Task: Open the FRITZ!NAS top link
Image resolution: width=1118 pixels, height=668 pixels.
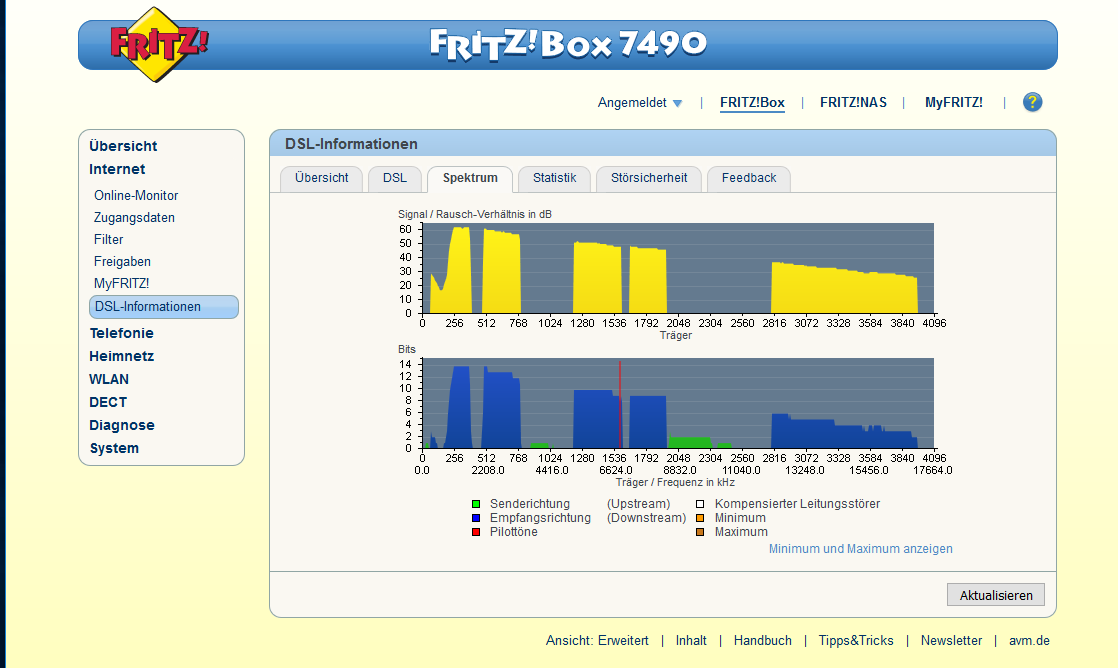Action: [x=853, y=102]
